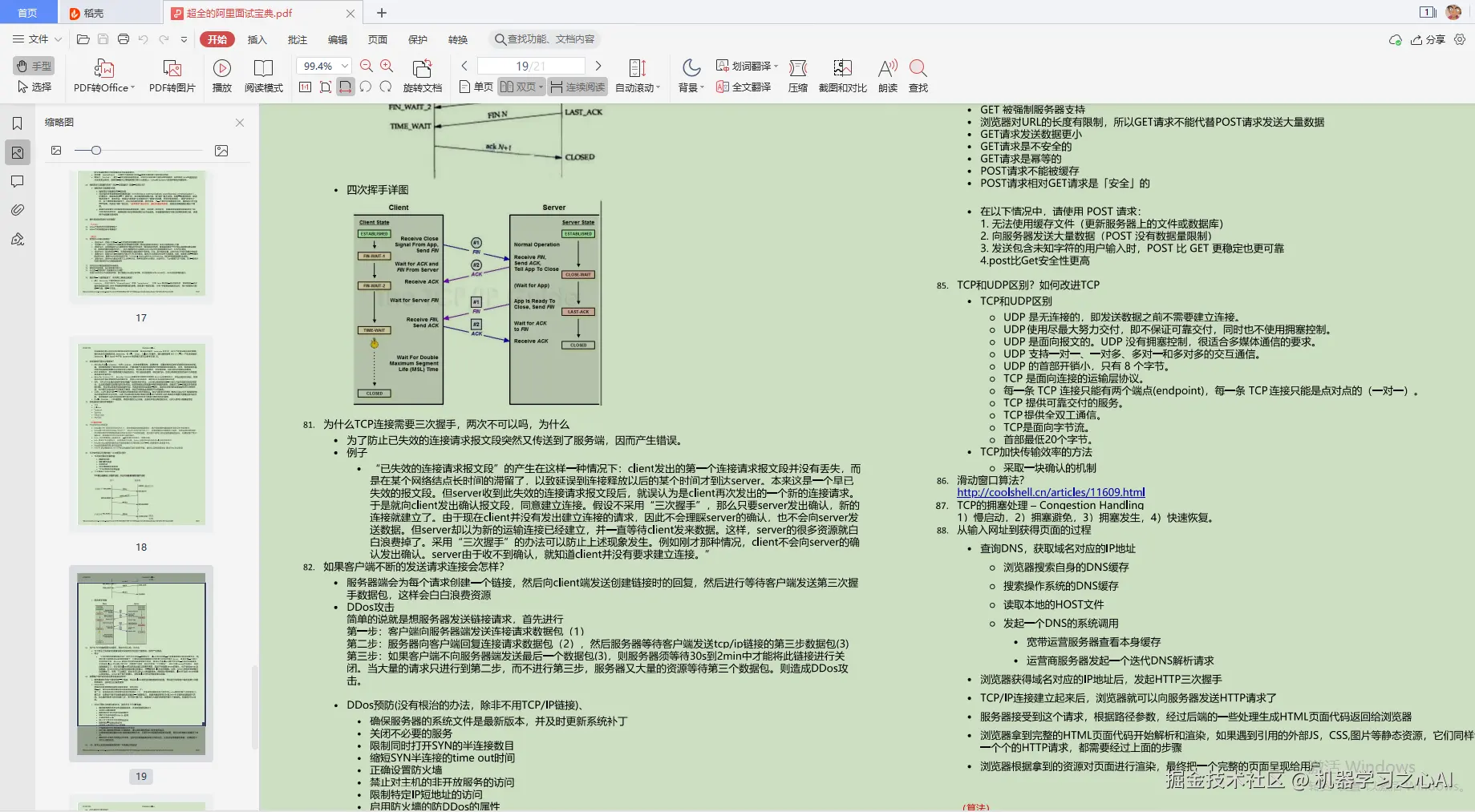Start 播放 slideshow playback
Viewport: 1475px width, 812px height.
click(x=222, y=75)
